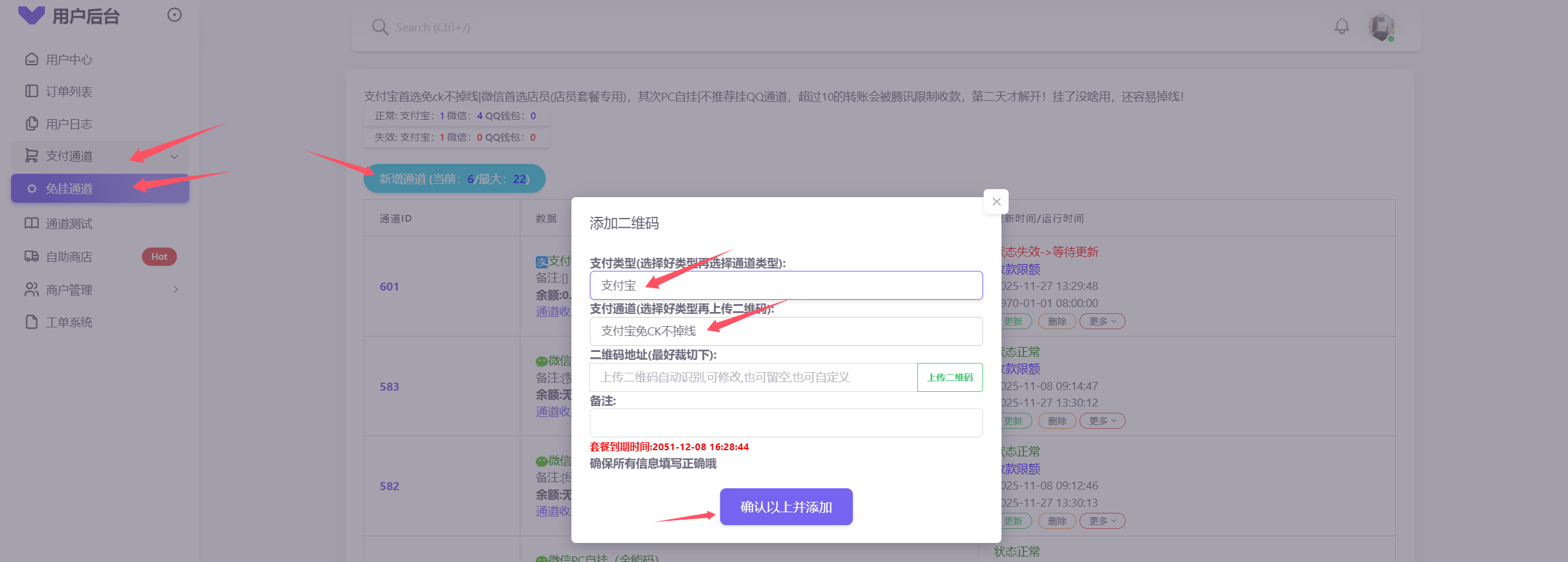1568x562 pixels.
Task: Open the notification bell
Action: click(1342, 26)
